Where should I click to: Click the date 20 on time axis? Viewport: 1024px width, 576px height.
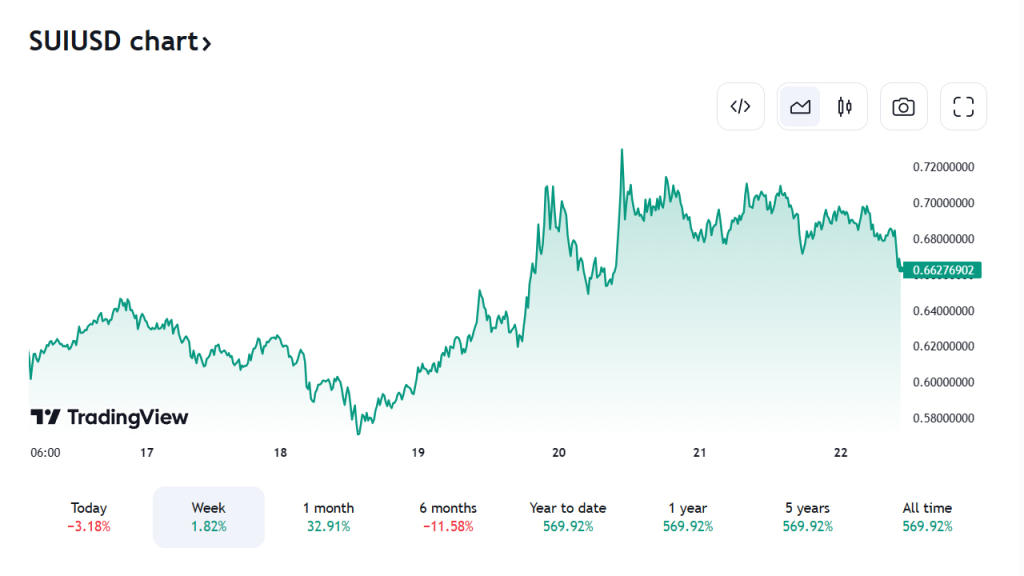click(x=559, y=453)
